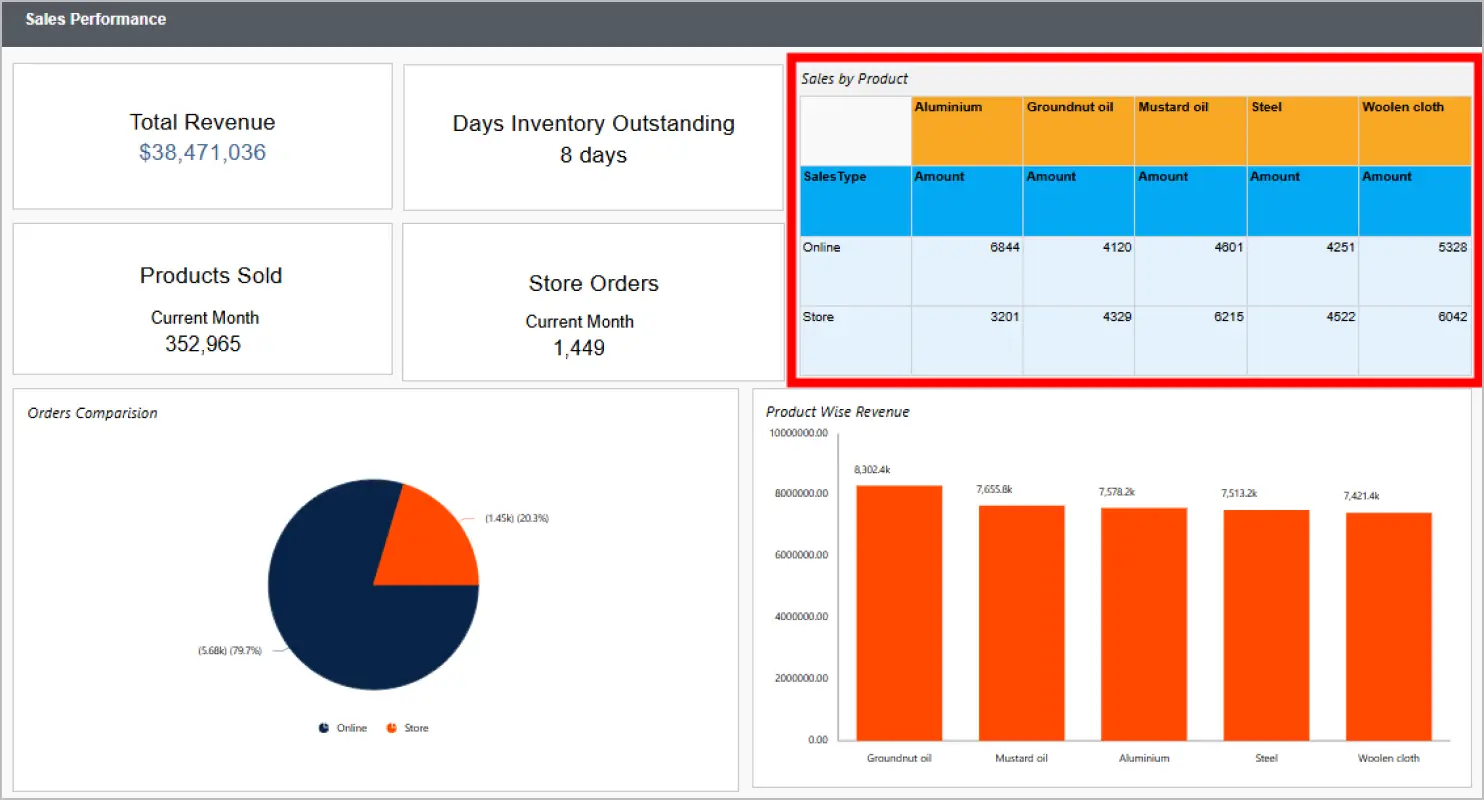Click the Sales Performance title bar
This screenshot has width=1484, height=800.
pyautogui.click(x=95, y=19)
